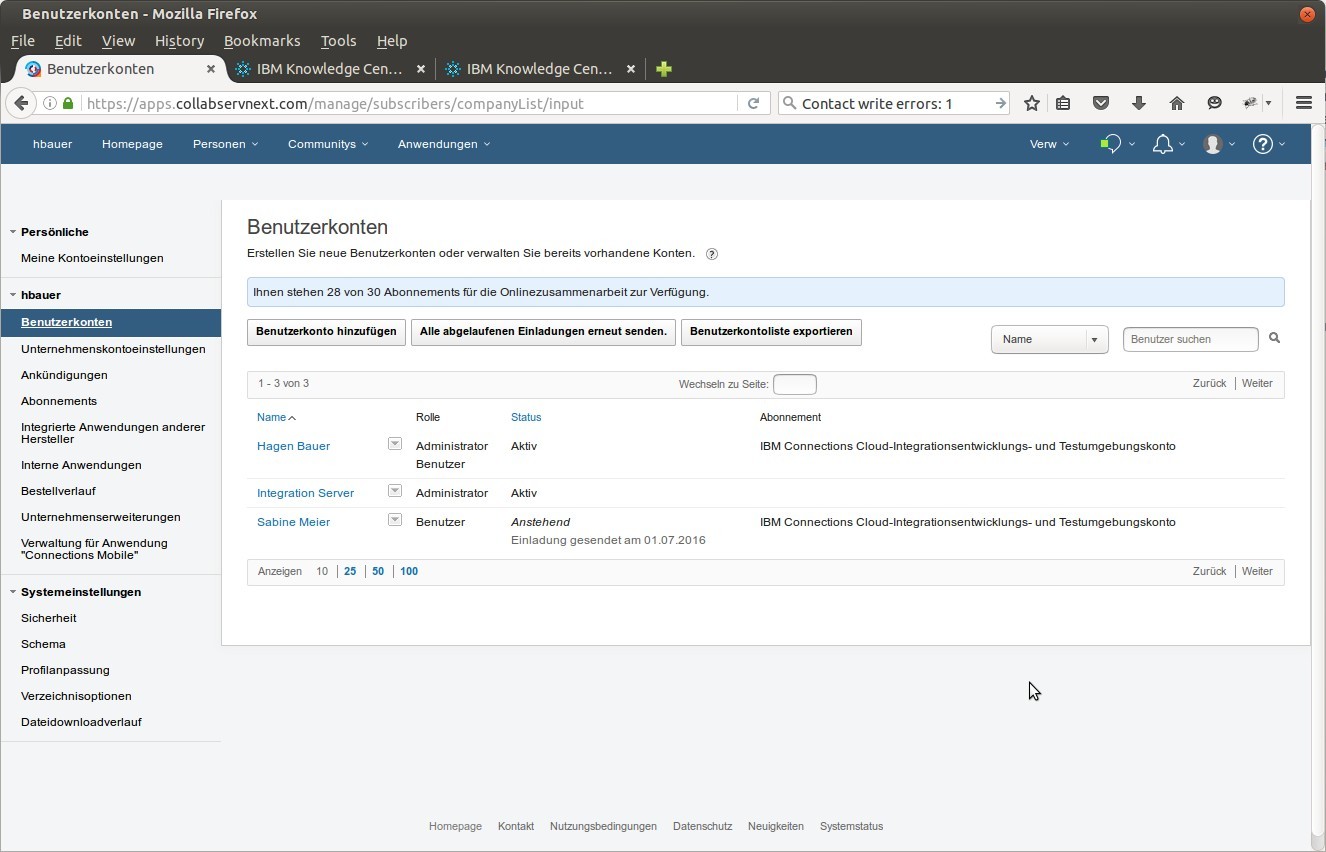Click the Wechseln zu Seite page field
The width and height of the screenshot is (1326, 852).
[795, 384]
